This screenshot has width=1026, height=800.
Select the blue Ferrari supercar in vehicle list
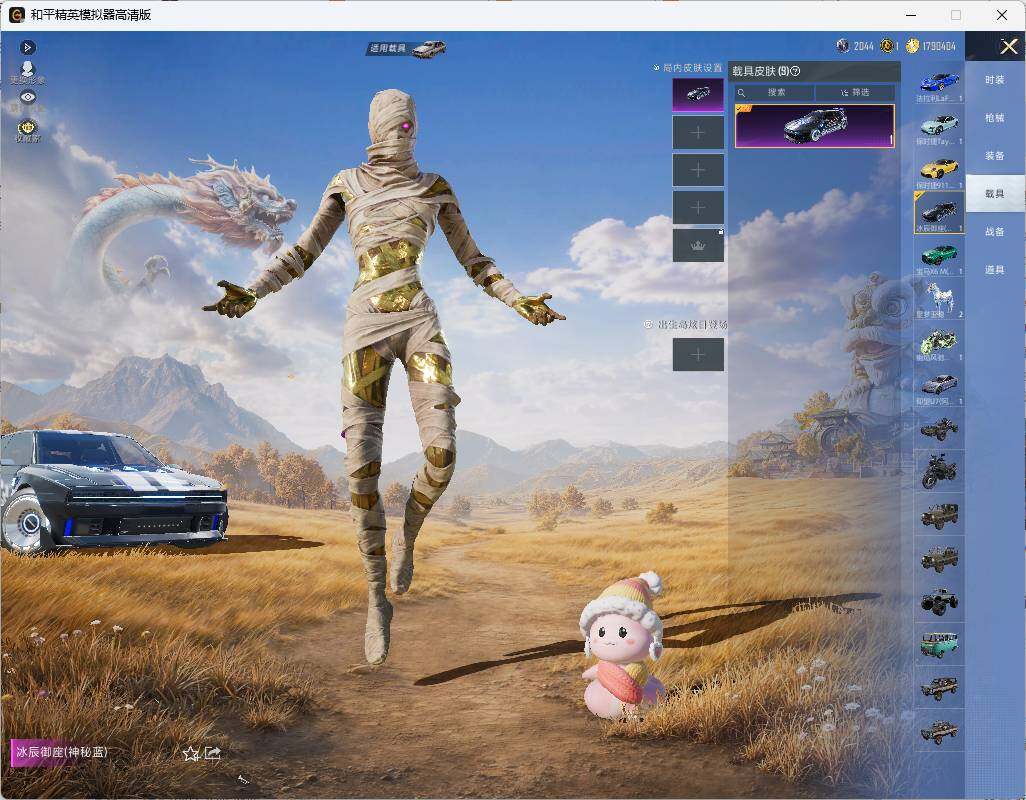(939, 84)
